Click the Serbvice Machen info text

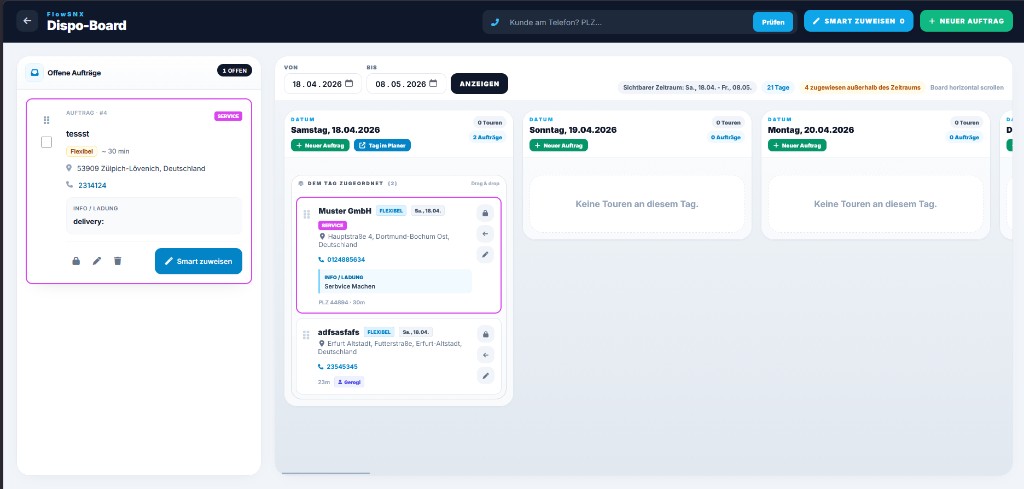tap(349, 286)
